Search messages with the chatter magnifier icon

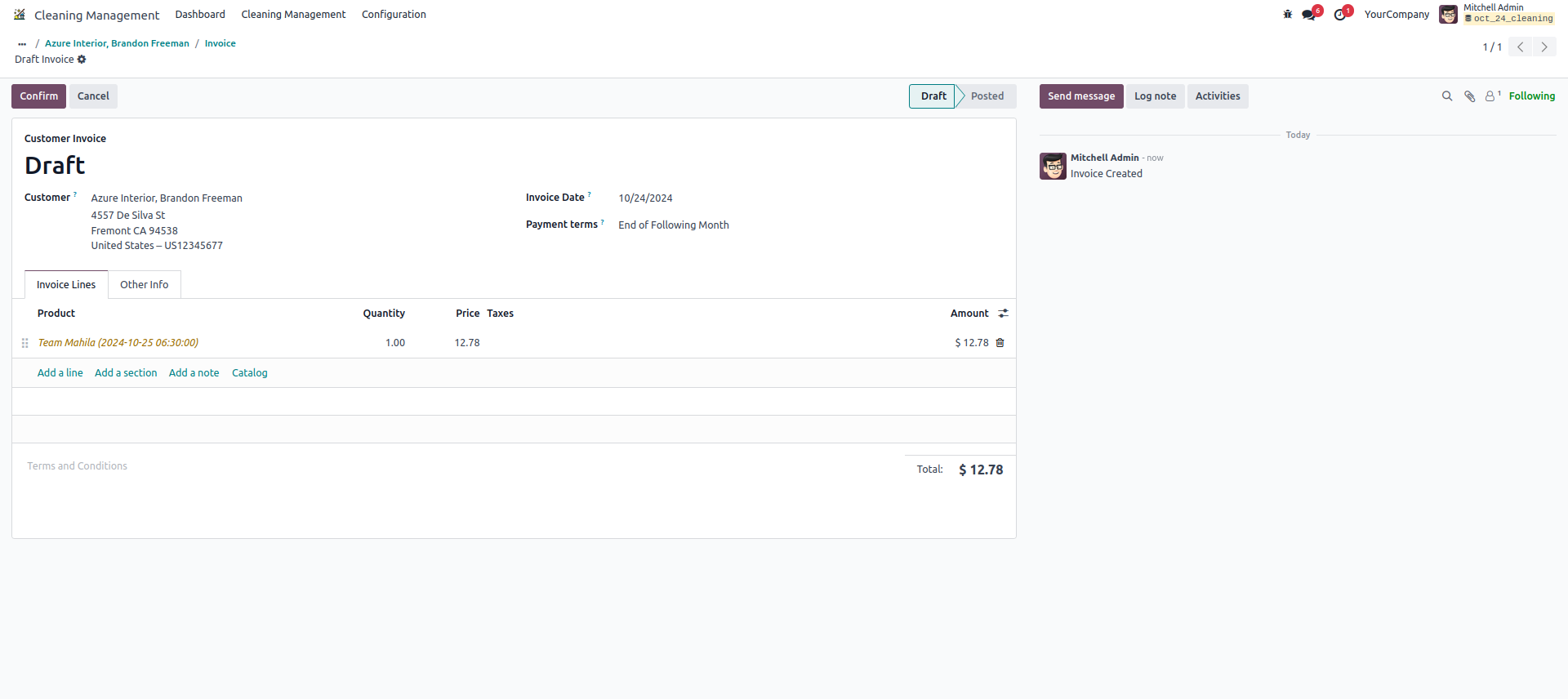point(1447,96)
